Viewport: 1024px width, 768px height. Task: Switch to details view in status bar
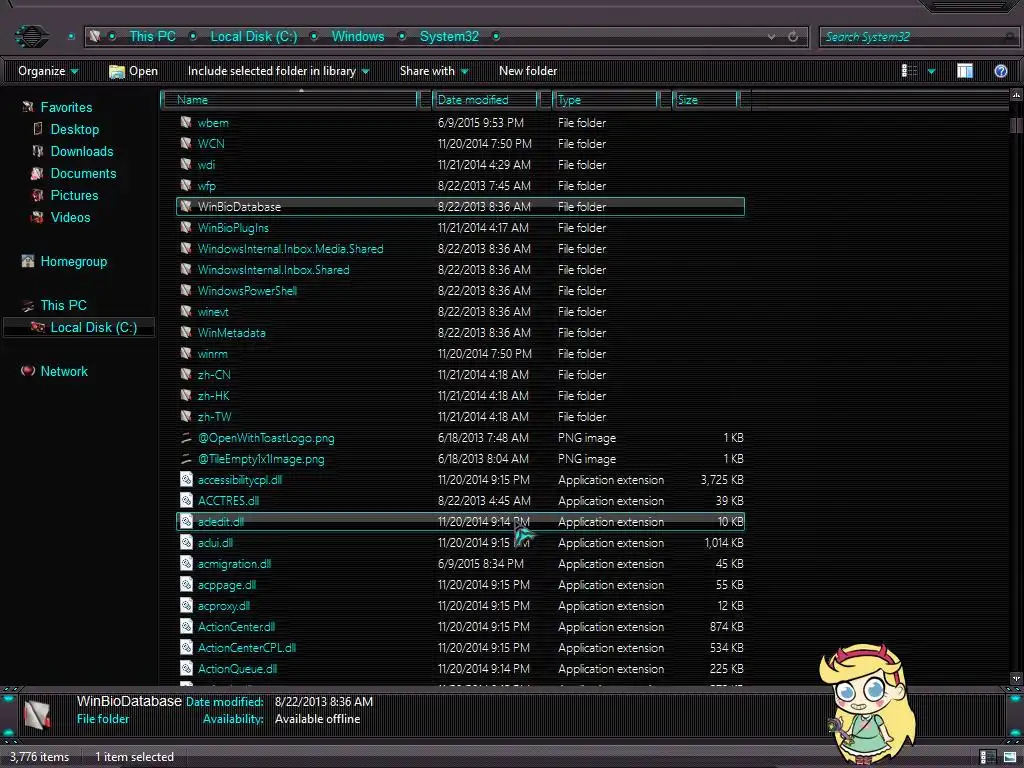(987, 757)
